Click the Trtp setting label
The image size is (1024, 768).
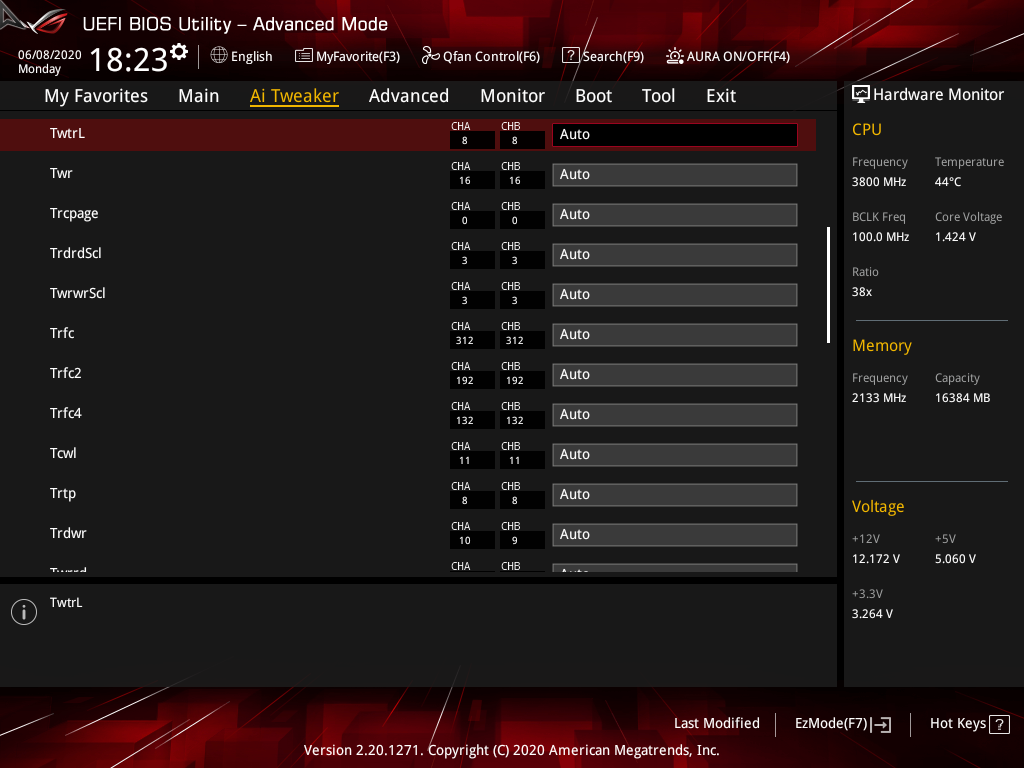[63, 494]
